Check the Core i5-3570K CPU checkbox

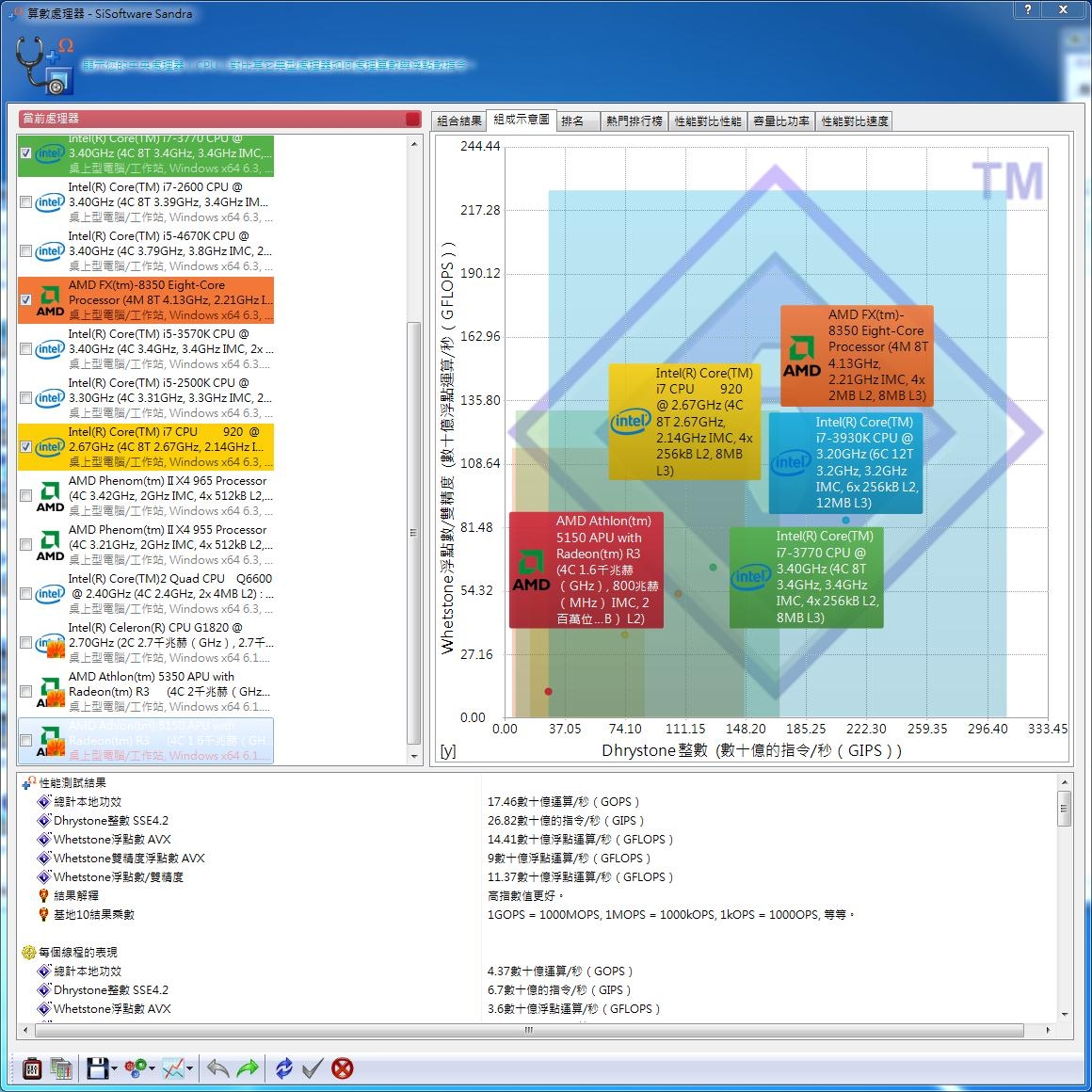pos(25,349)
